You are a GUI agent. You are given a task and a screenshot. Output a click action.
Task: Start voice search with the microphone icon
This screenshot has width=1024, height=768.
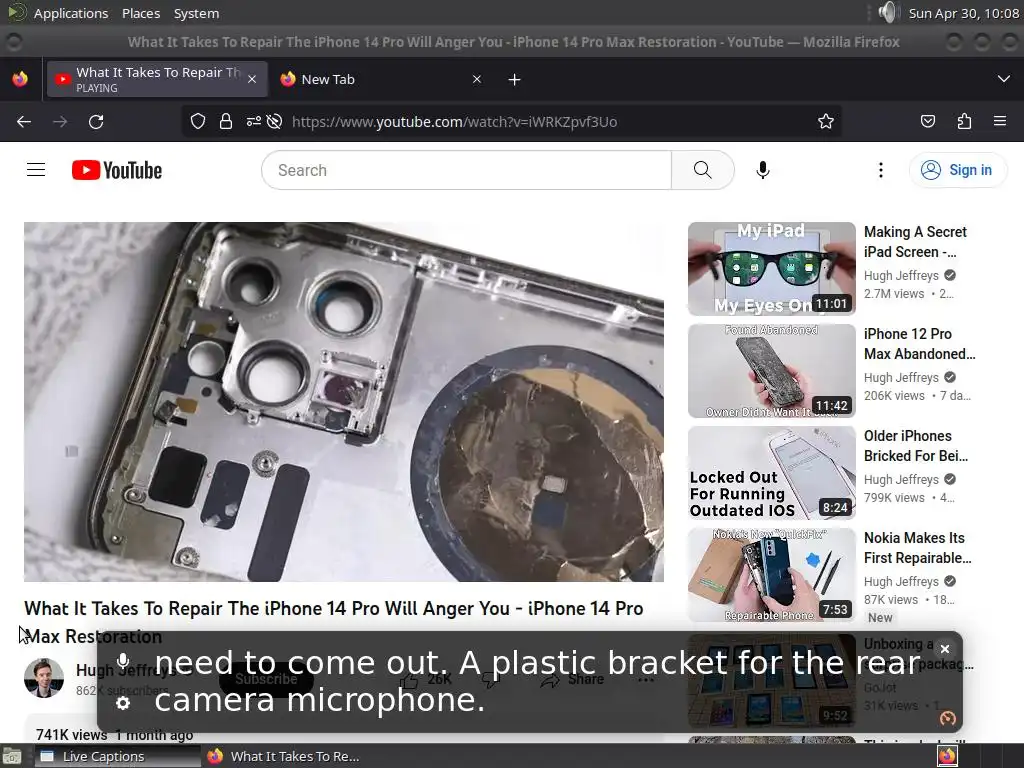763,170
